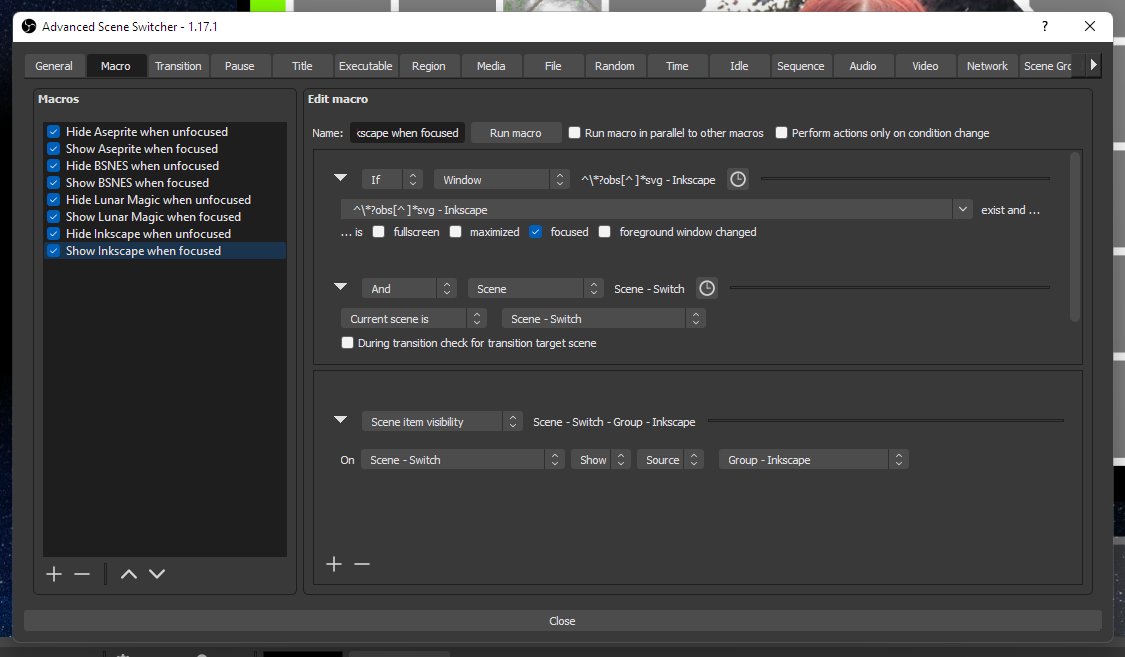Open the And logic dropdown
This screenshot has height=657, width=1125.
[409, 288]
